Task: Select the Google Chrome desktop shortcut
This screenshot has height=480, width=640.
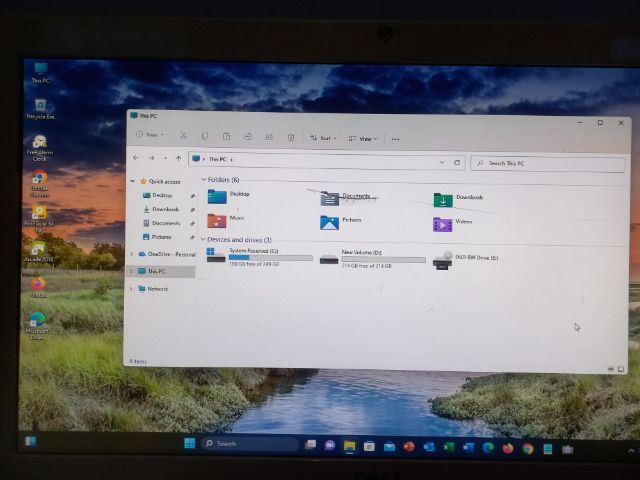Action: (x=39, y=184)
